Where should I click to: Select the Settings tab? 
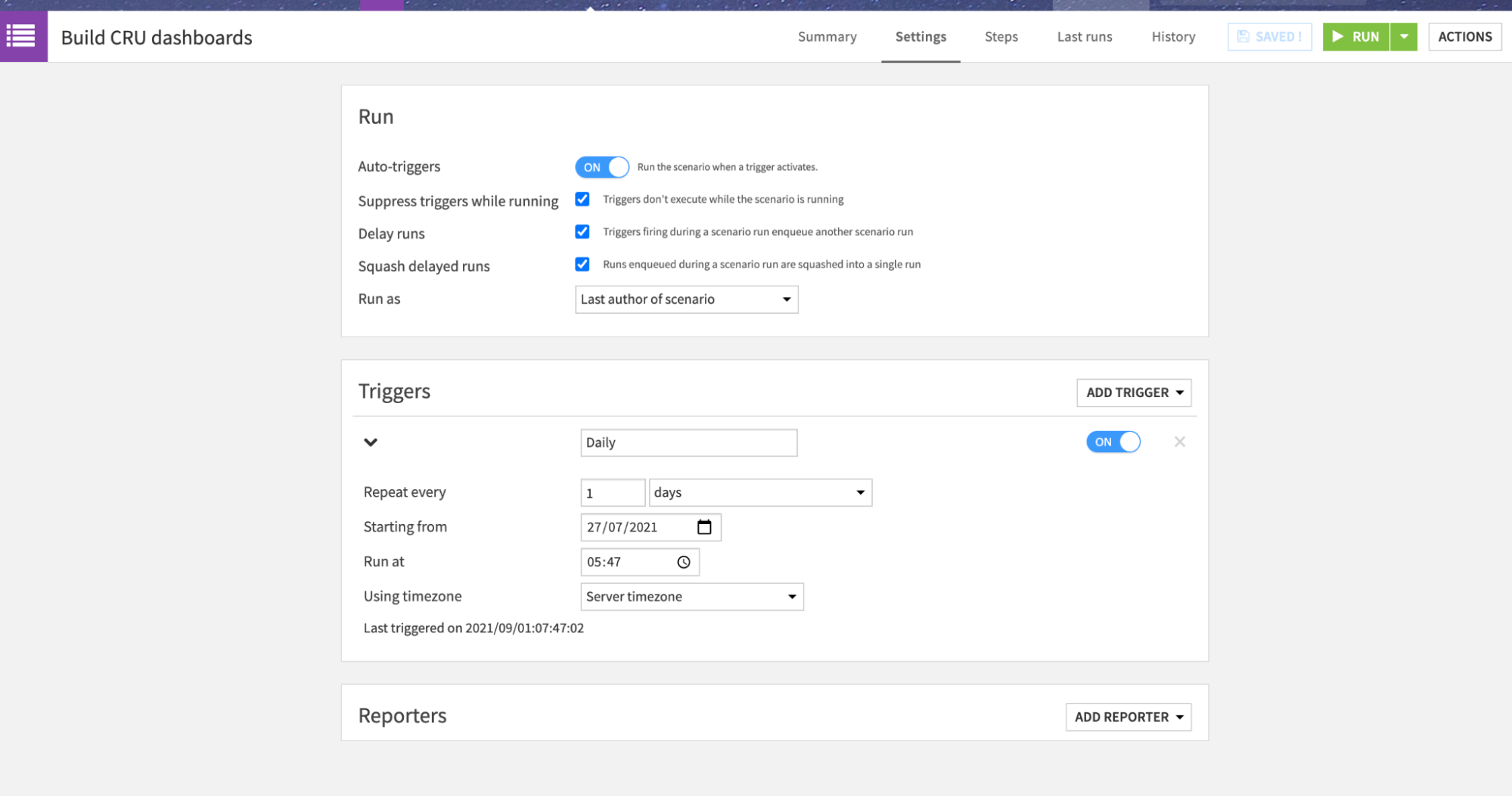click(921, 36)
